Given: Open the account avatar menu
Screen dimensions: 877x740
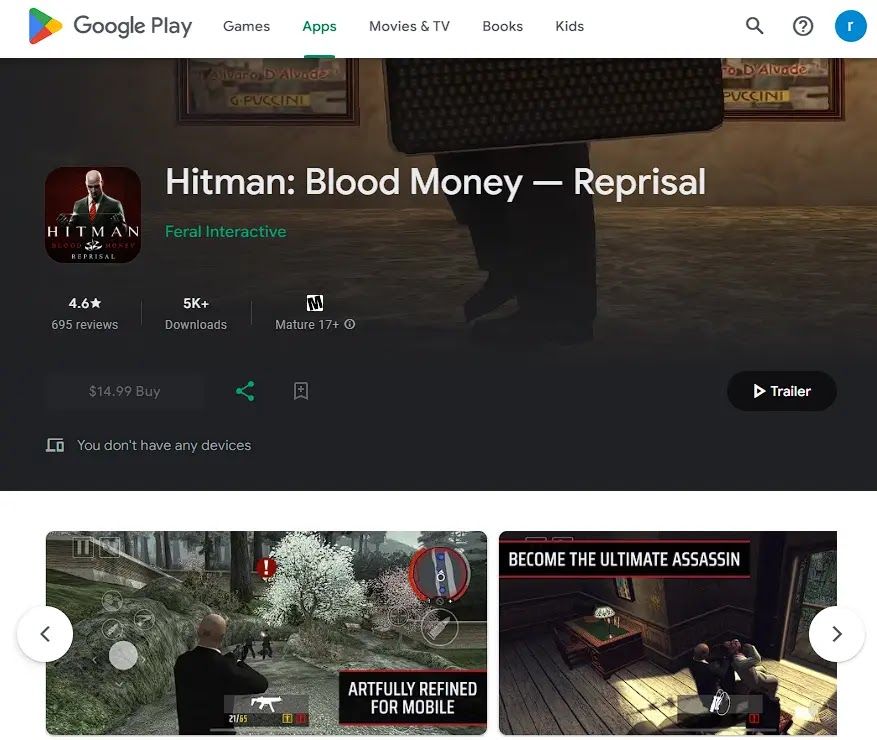Looking at the screenshot, I should point(850,26).
